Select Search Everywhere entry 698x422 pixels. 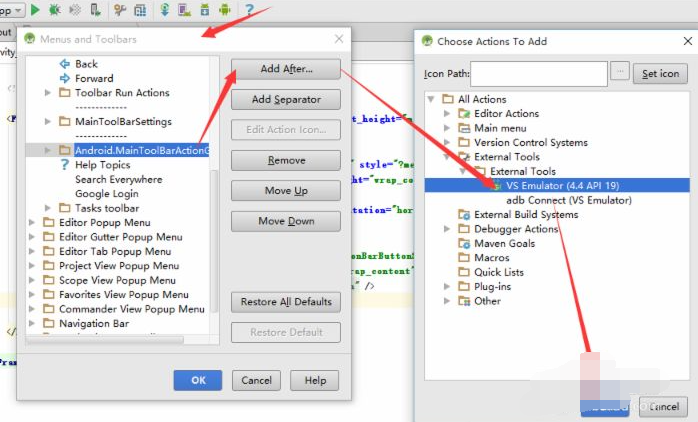tap(118, 179)
